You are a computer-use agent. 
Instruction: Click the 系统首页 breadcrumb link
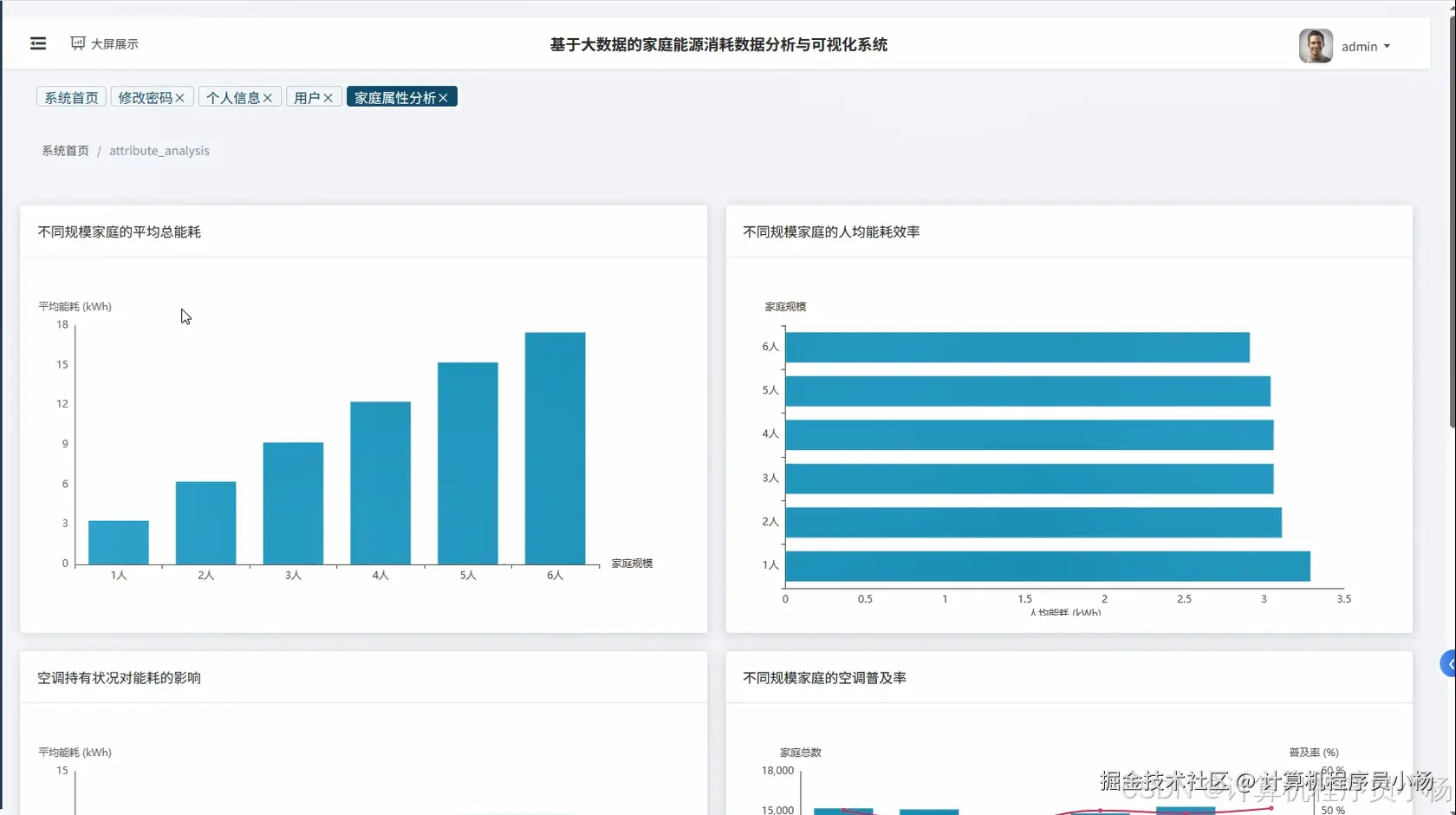tap(65, 150)
